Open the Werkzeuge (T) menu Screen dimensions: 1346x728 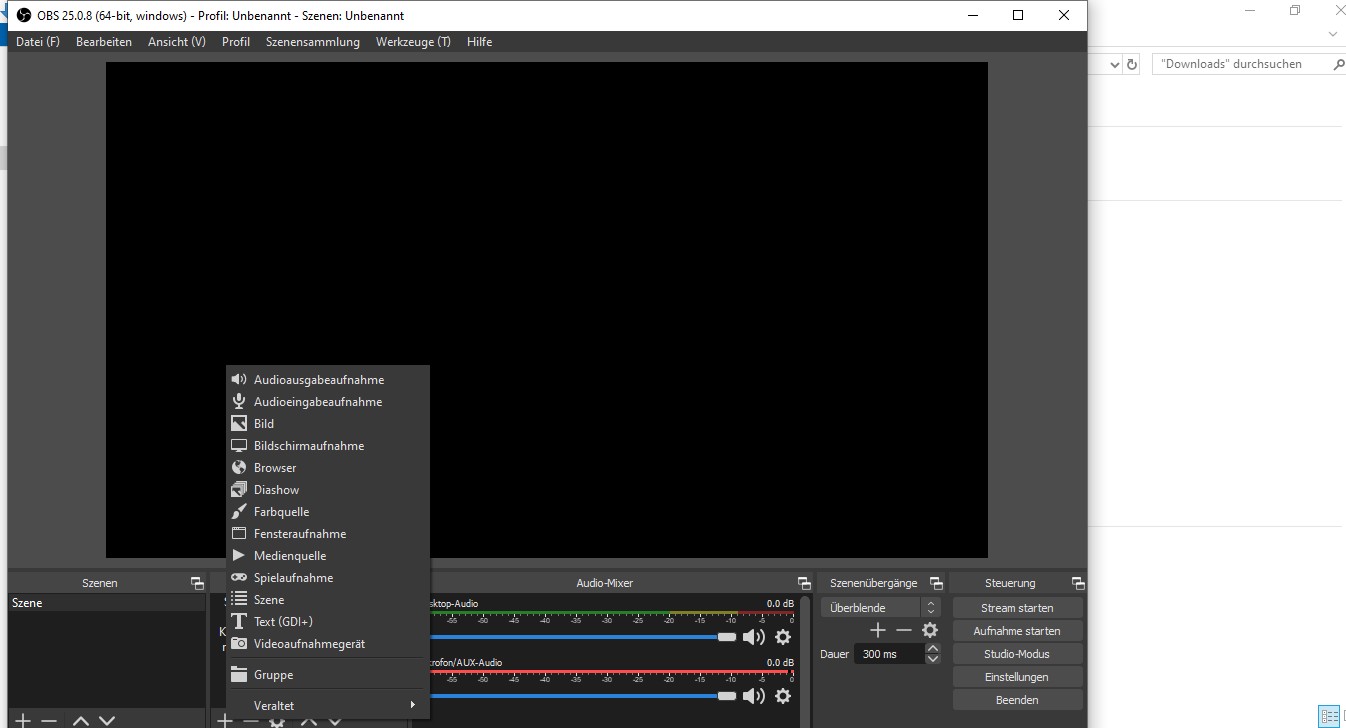point(412,42)
